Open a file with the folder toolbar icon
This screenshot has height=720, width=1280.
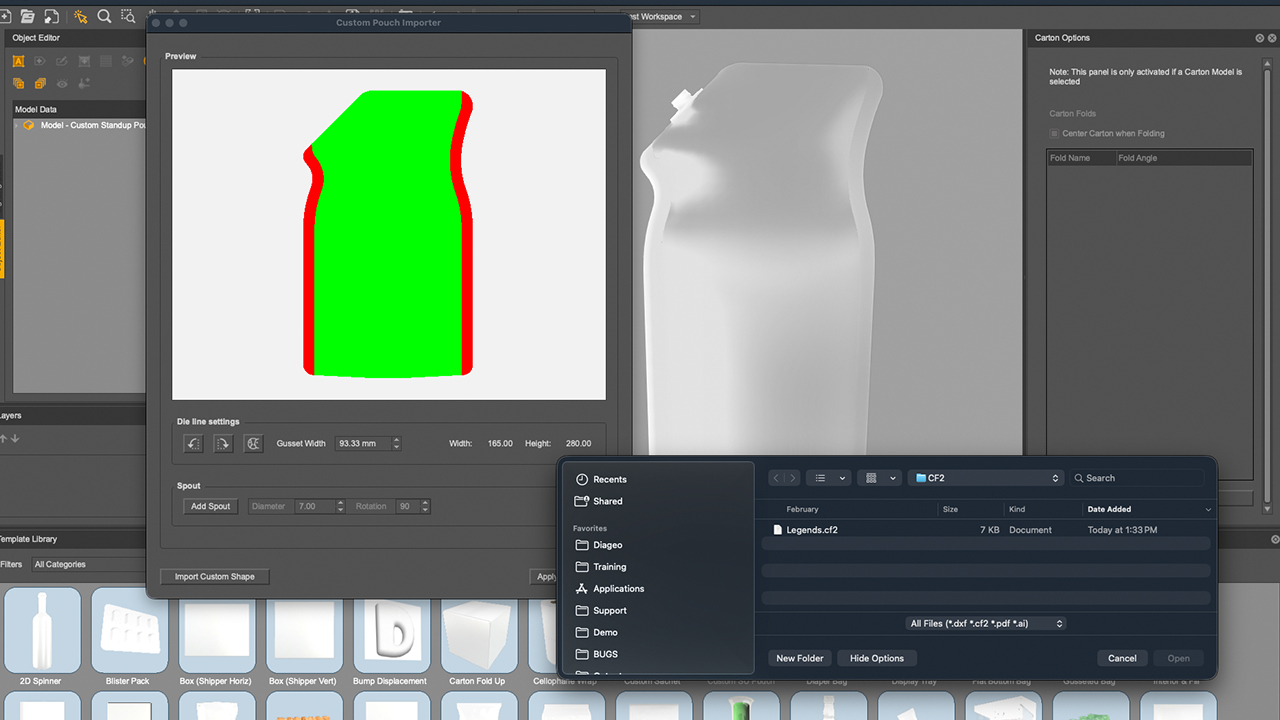tap(27, 16)
